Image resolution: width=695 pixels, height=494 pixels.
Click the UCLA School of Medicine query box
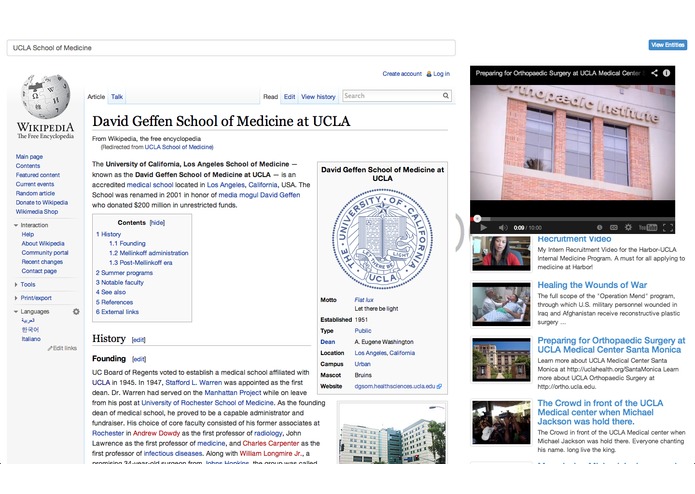click(x=231, y=48)
